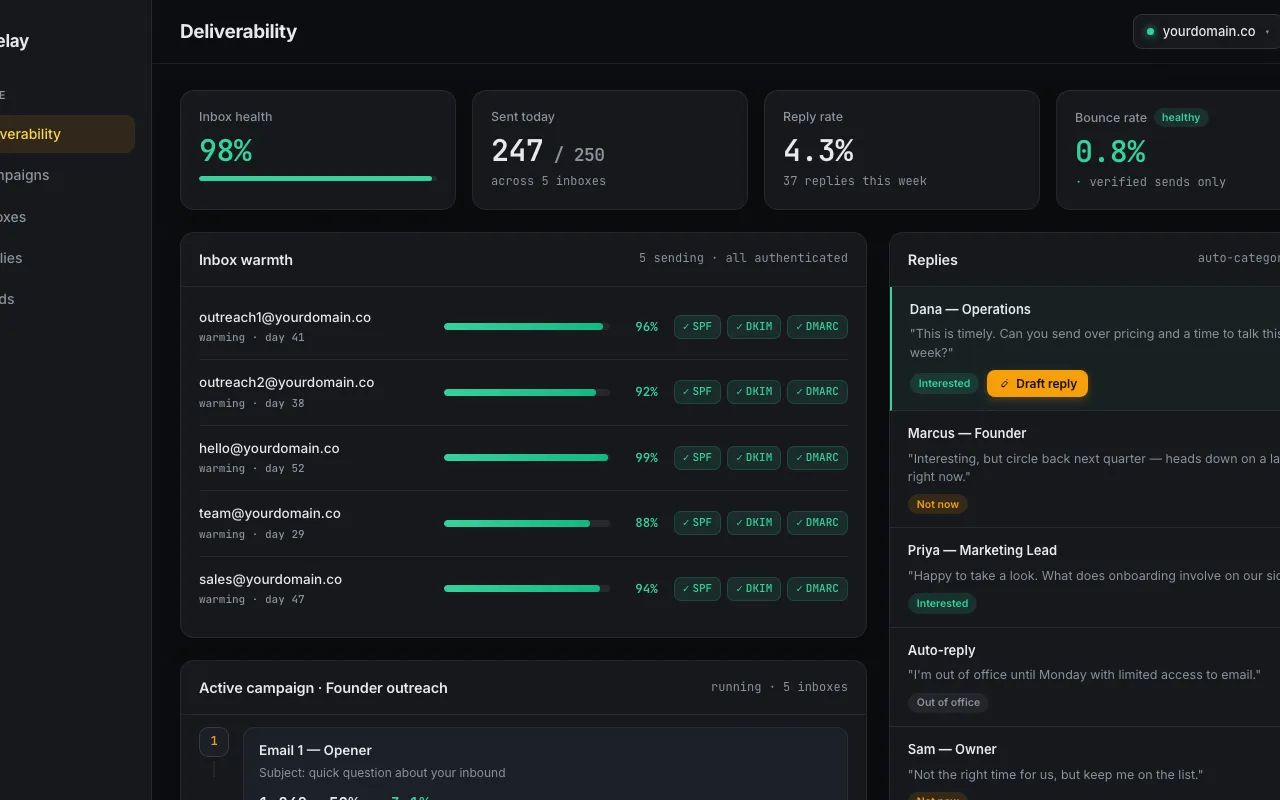
Task: Click the DKIM badge for team@yourdomain.co
Action: [754, 523]
